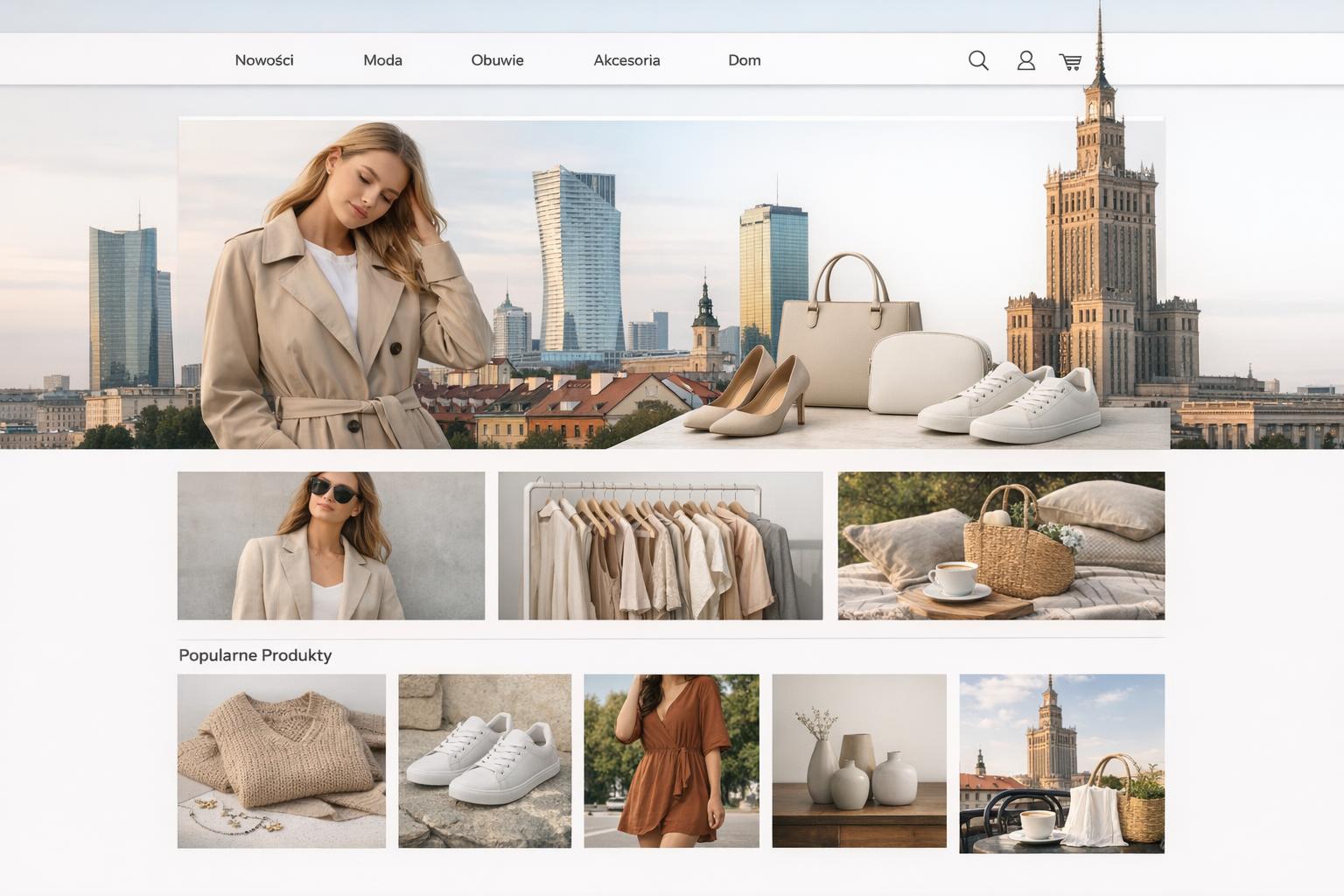The image size is (1344, 896).
Task: Navigate to the Akcesoria category
Action: pyautogui.click(x=626, y=60)
